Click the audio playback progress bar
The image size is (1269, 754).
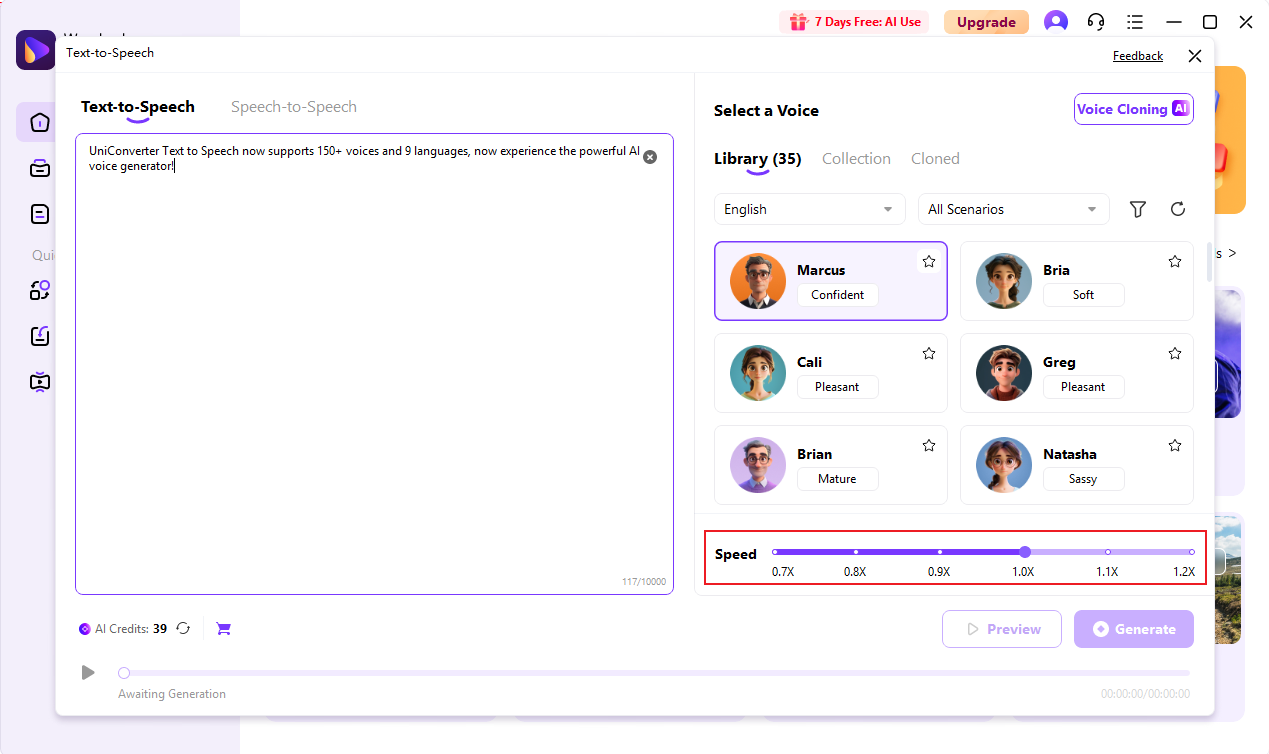pos(654,673)
